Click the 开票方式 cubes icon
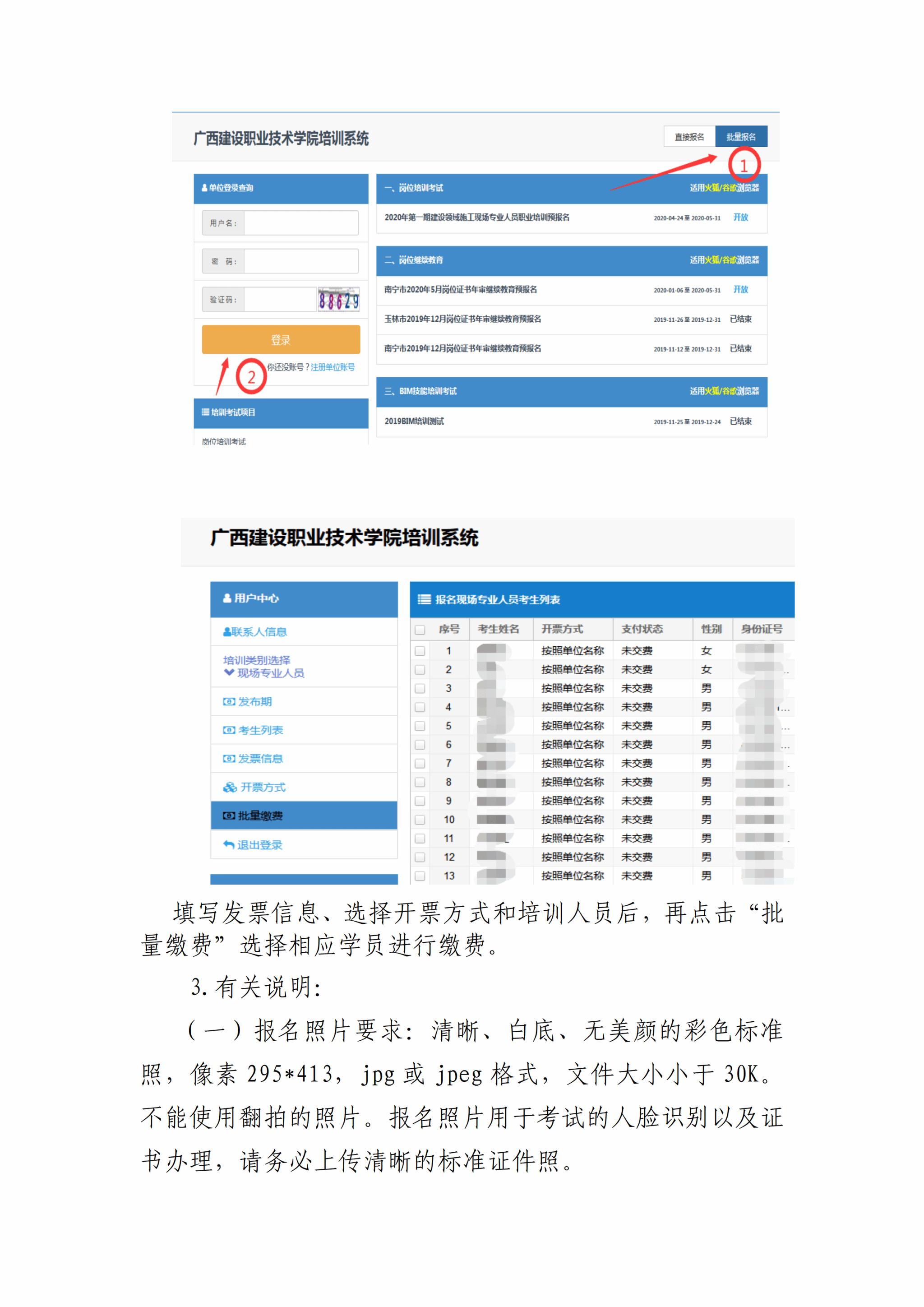The image size is (924, 1307). pyautogui.click(x=230, y=787)
